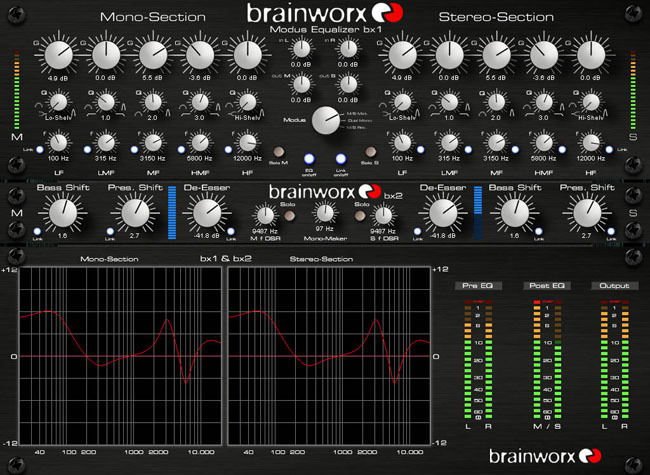Click the Pre EQ meter label

click(x=477, y=286)
